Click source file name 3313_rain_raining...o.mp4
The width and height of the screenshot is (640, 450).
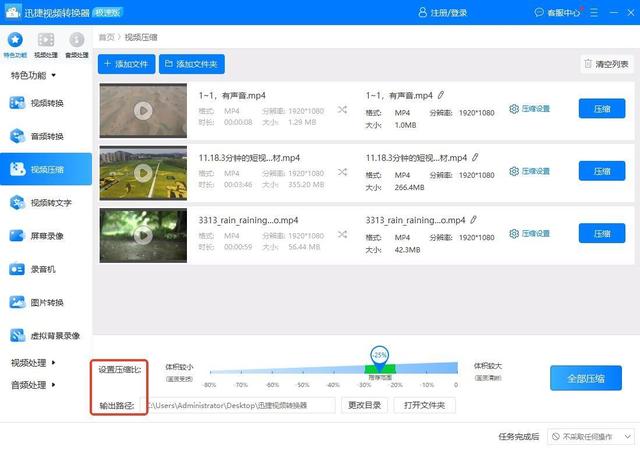[x=248, y=220]
